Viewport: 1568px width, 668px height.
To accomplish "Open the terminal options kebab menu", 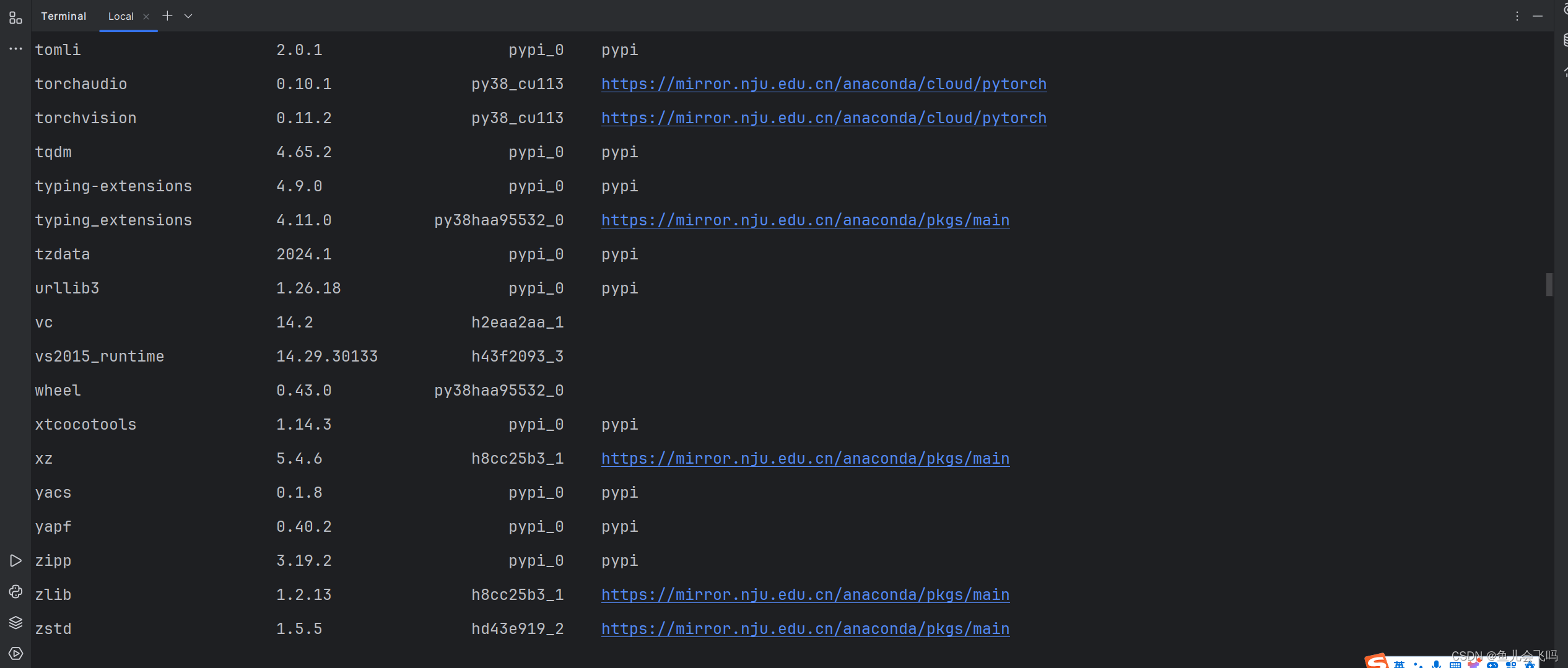I will [x=1517, y=16].
